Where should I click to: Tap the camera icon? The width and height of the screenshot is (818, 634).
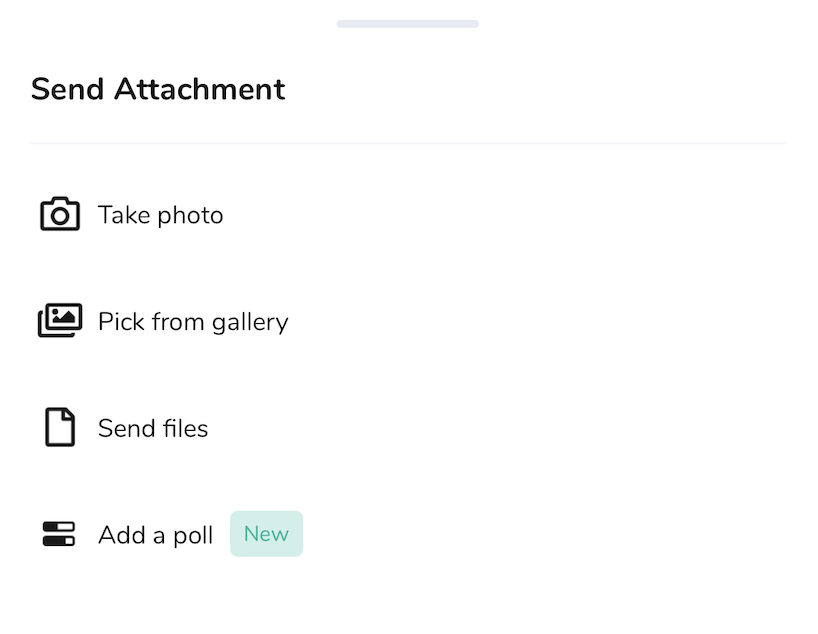pyautogui.click(x=60, y=213)
